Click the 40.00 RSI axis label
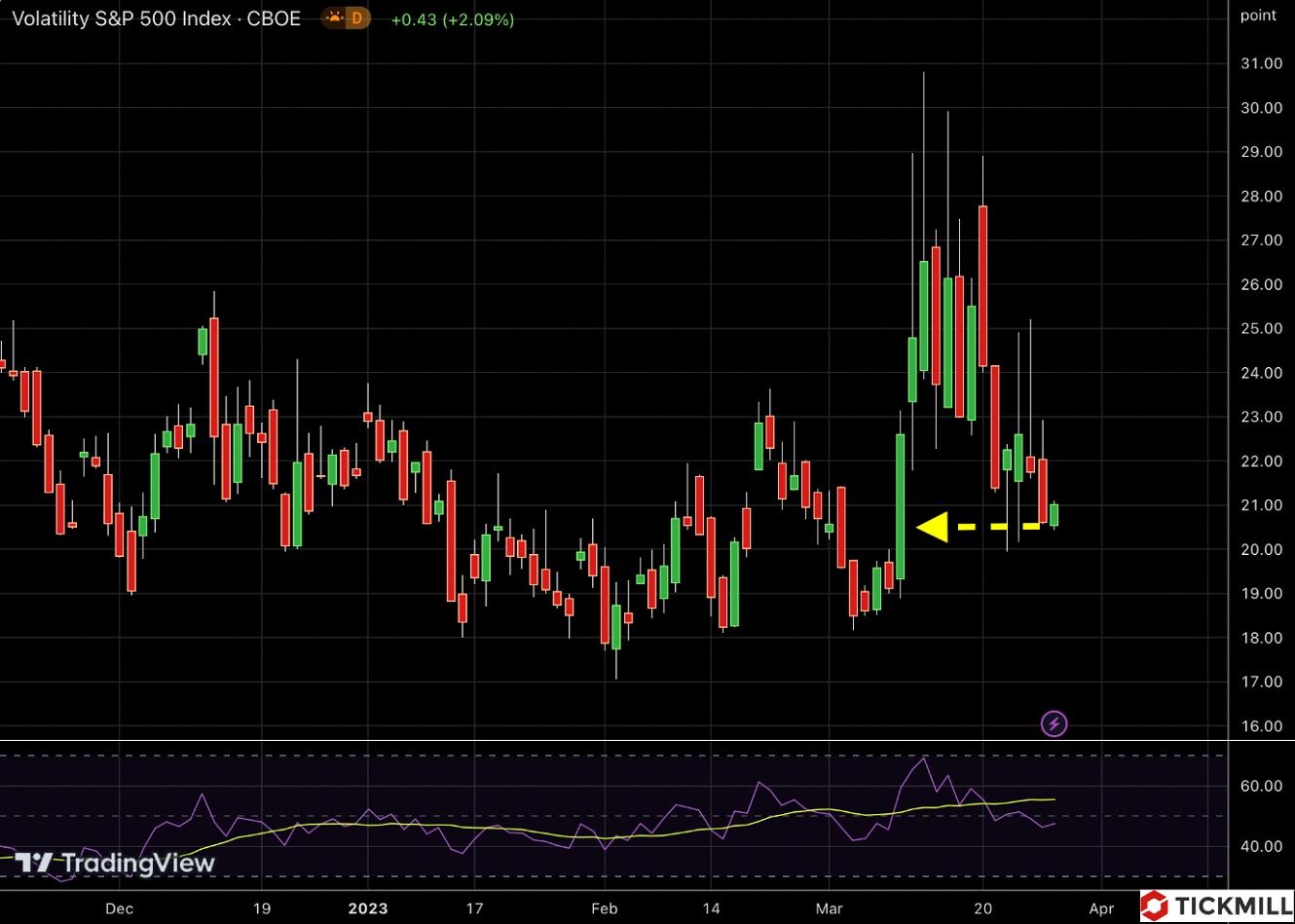Screen dimensions: 1295x924 point(1261,846)
